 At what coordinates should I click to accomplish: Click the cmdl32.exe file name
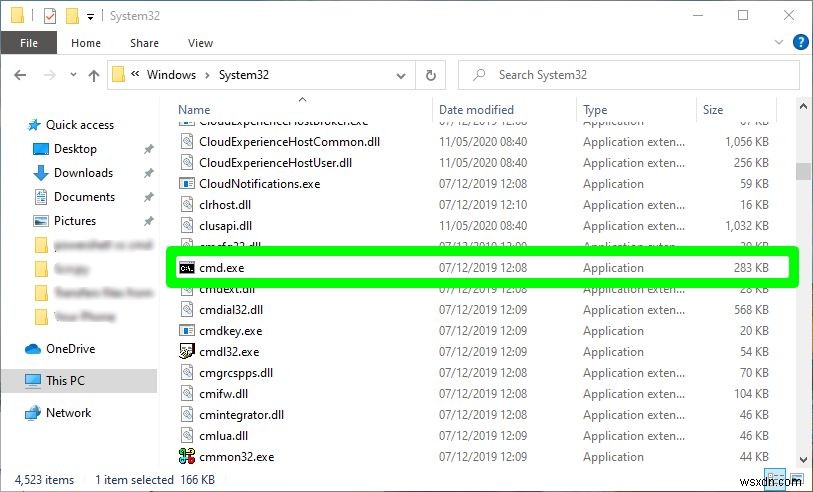point(229,352)
